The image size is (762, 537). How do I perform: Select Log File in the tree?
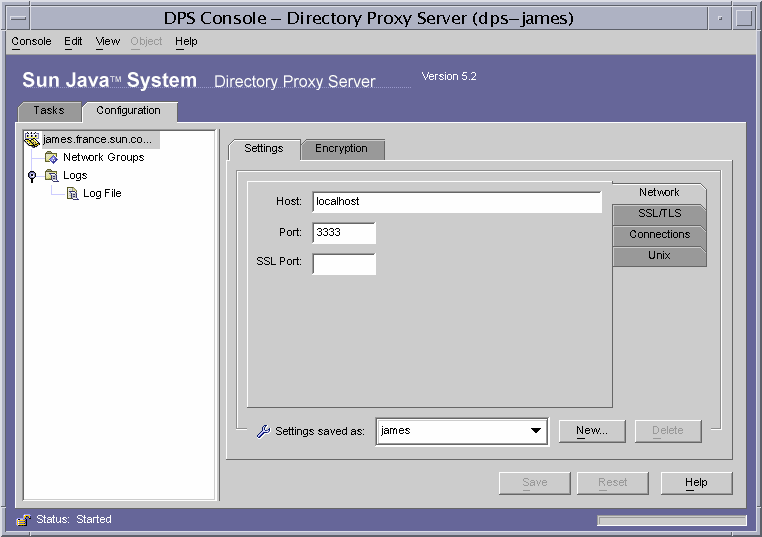pyautogui.click(x=102, y=193)
